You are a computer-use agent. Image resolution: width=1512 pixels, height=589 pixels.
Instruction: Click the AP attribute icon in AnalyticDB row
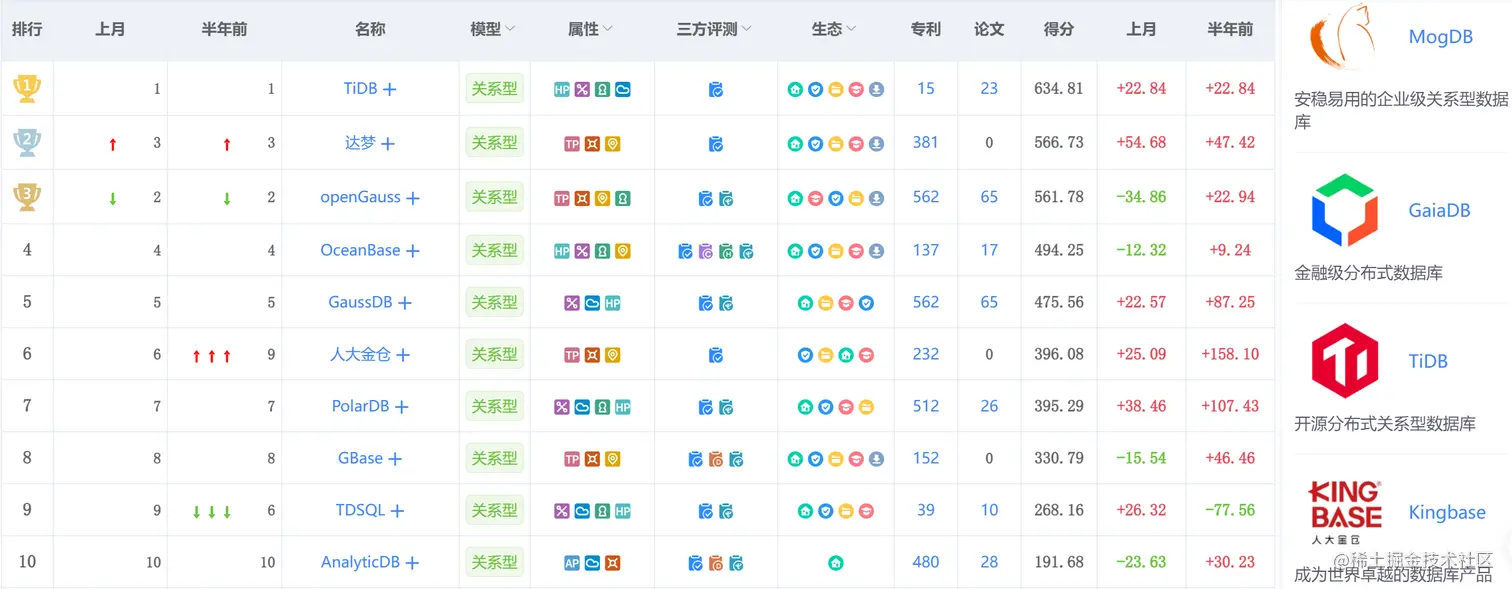(572, 563)
